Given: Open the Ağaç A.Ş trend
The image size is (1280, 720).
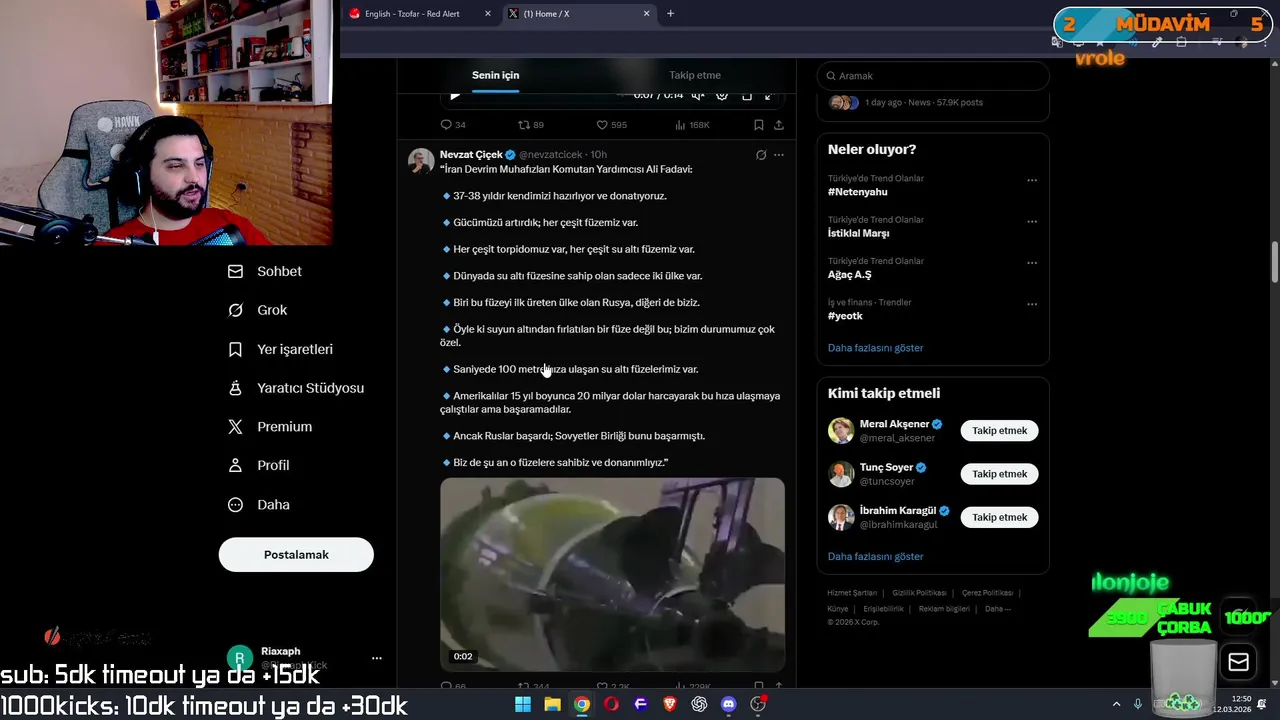Looking at the screenshot, I should tap(849, 274).
